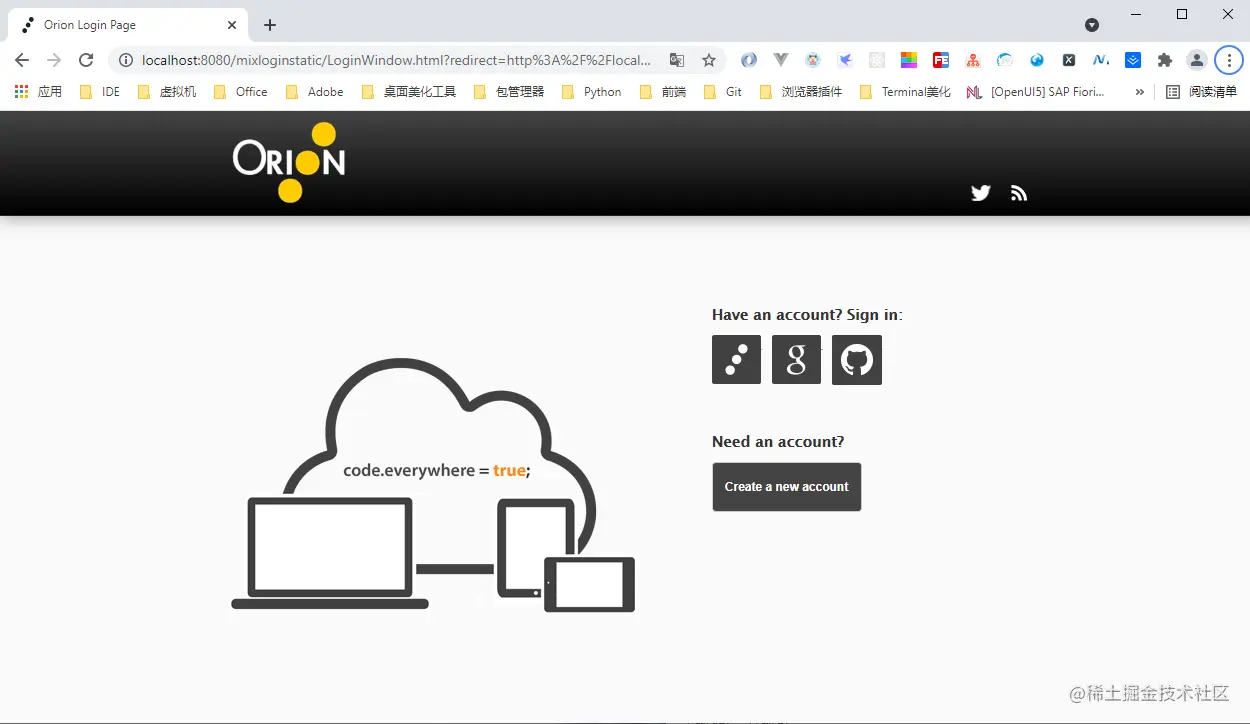Open the Git bookmark folder
The height and width of the screenshot is (724, 1250).
(723, 91)
